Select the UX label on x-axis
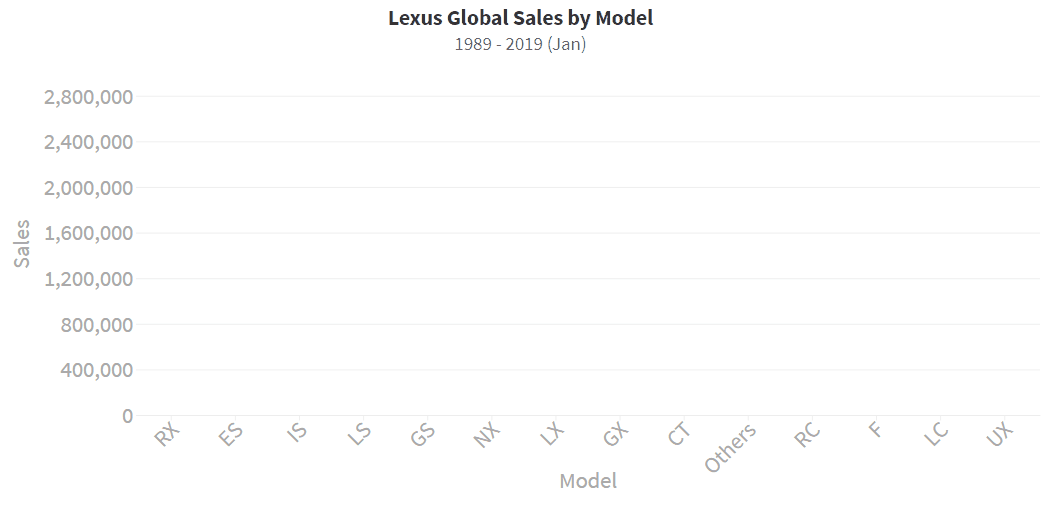Screen dimensions: 1049x507 tap(1001, 435)
